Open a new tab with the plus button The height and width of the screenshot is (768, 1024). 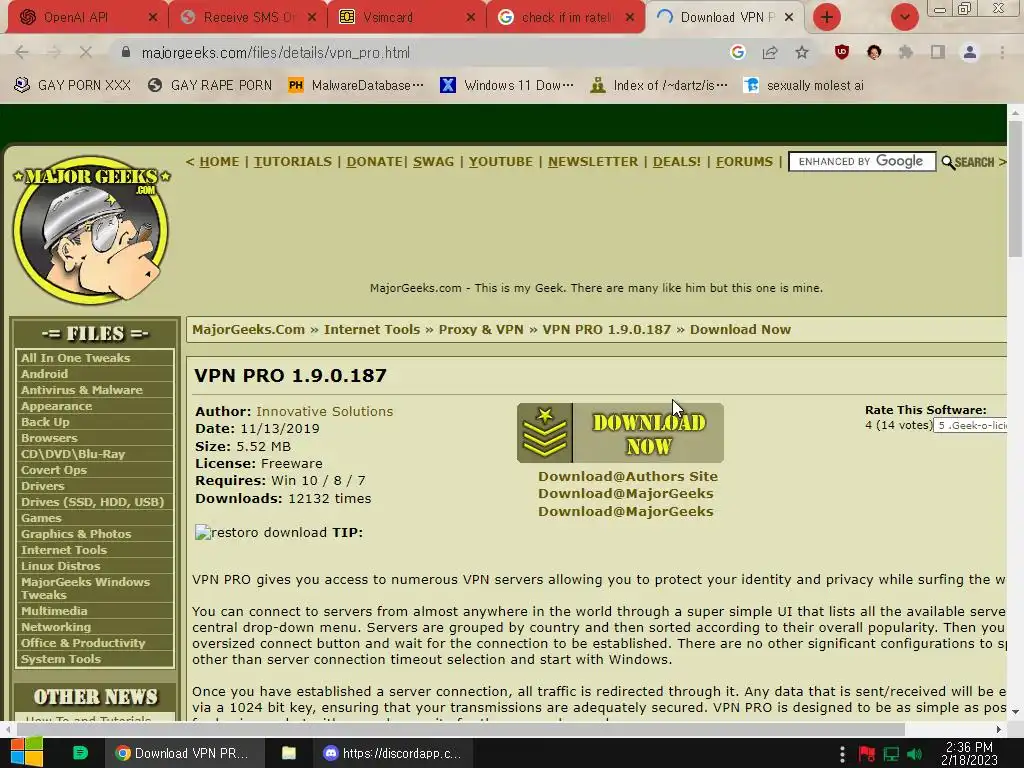827,17
